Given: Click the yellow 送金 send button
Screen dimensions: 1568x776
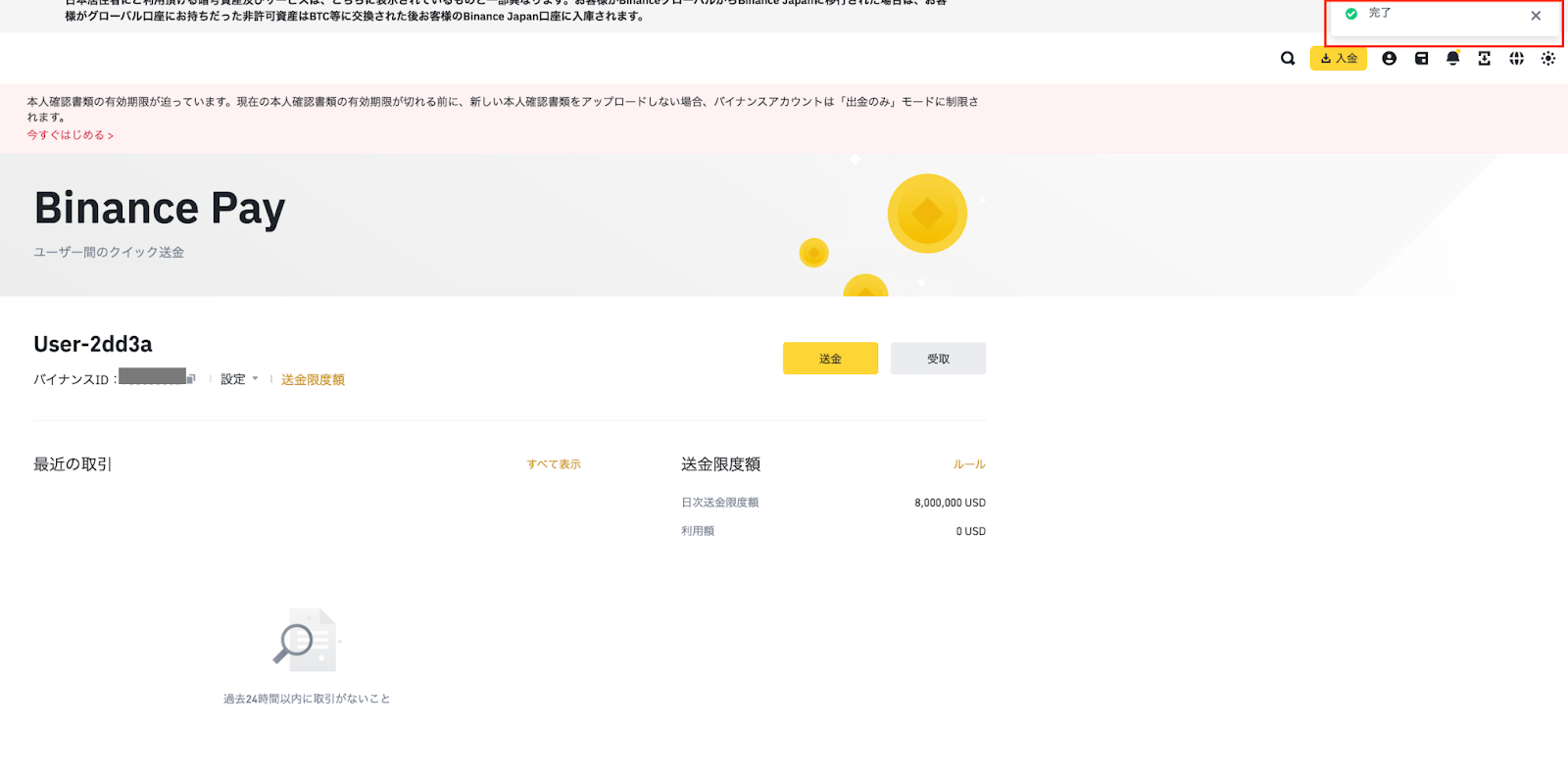Looking at the screenshot, I should point(830,359).
